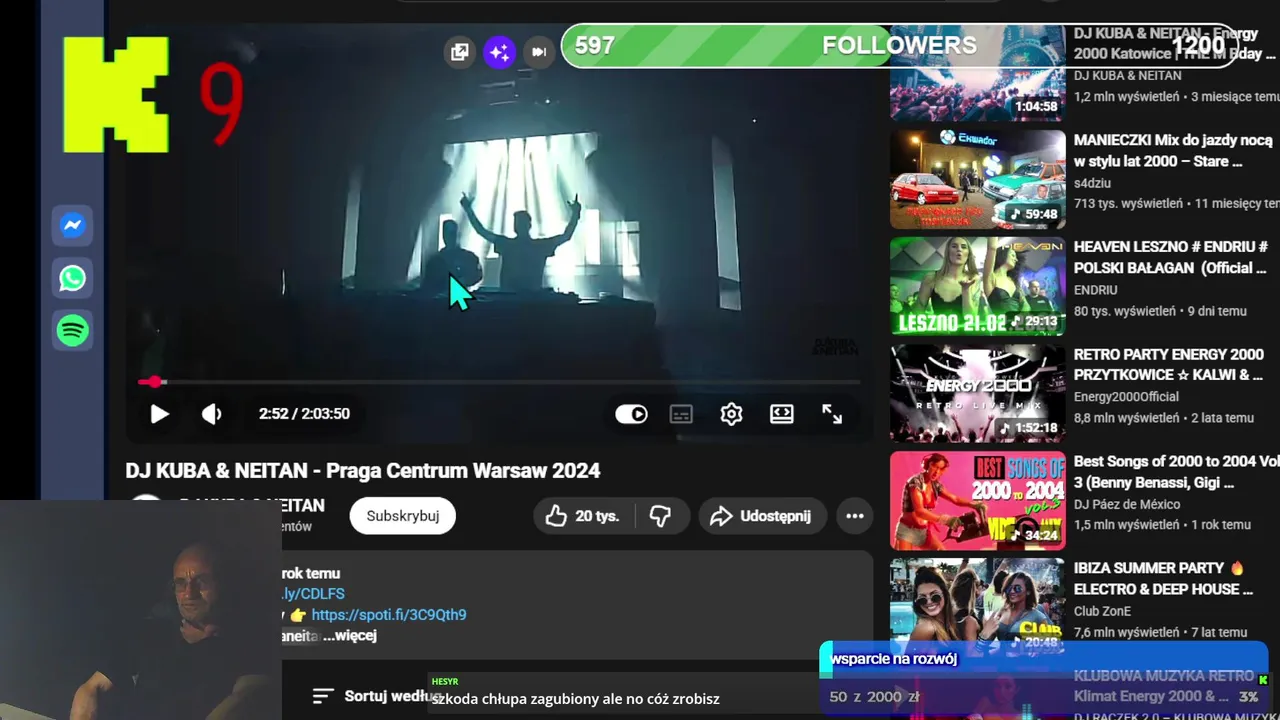Image resolution: width=1280 pixels, height=720 pixels.
Task: Like the video with the thumbs-up 20 tys. button
Action: 582,516
